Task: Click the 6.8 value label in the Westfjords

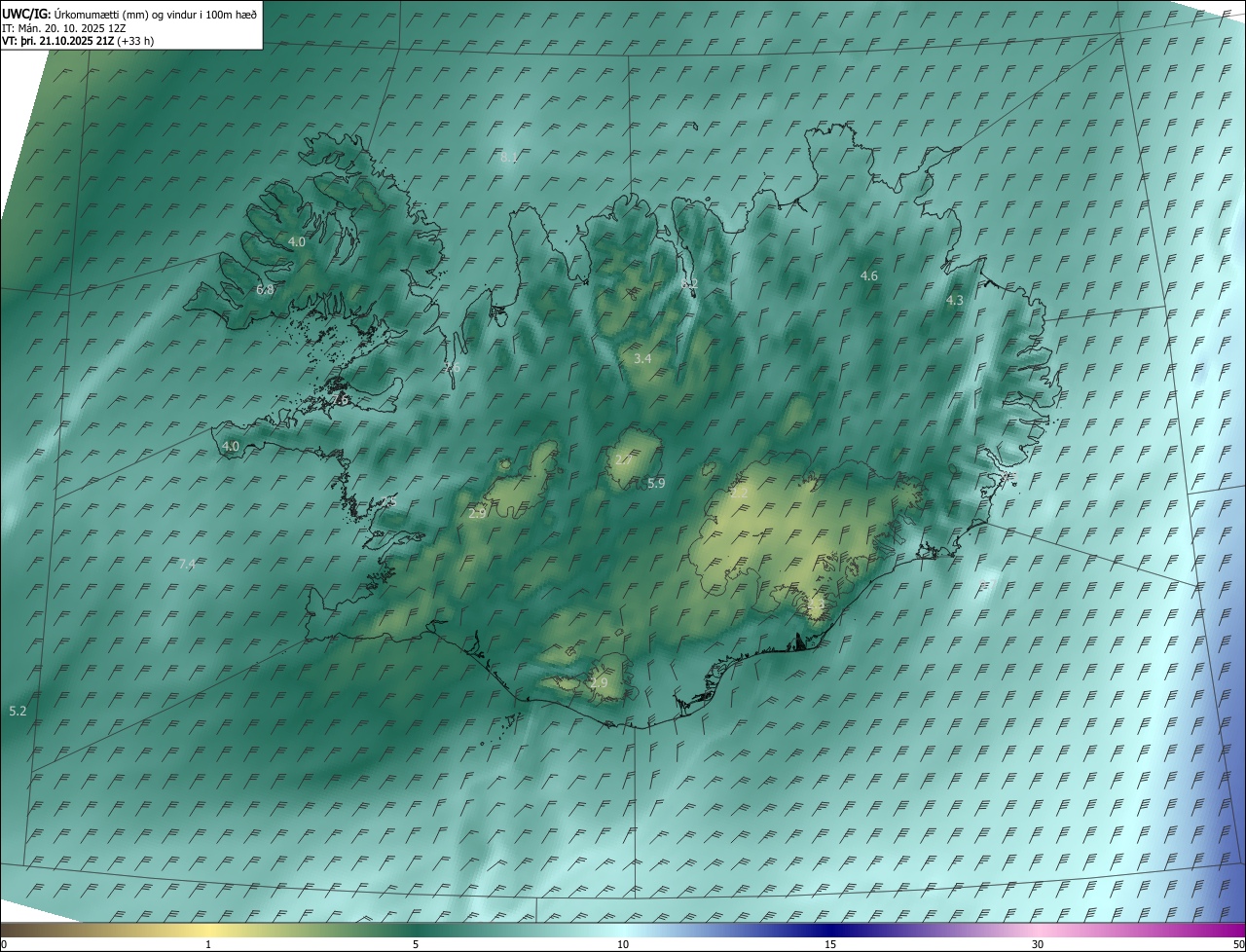Action: 265,290
